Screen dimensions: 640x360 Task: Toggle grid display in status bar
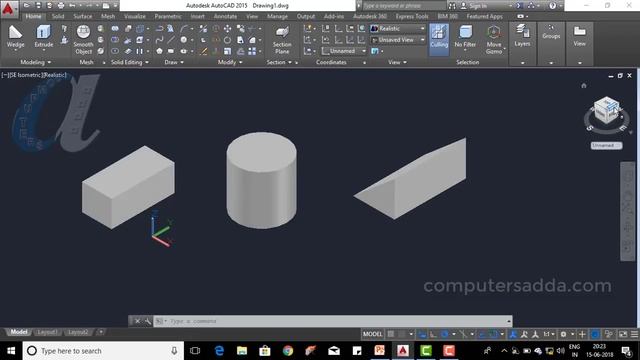click(391, 334)
